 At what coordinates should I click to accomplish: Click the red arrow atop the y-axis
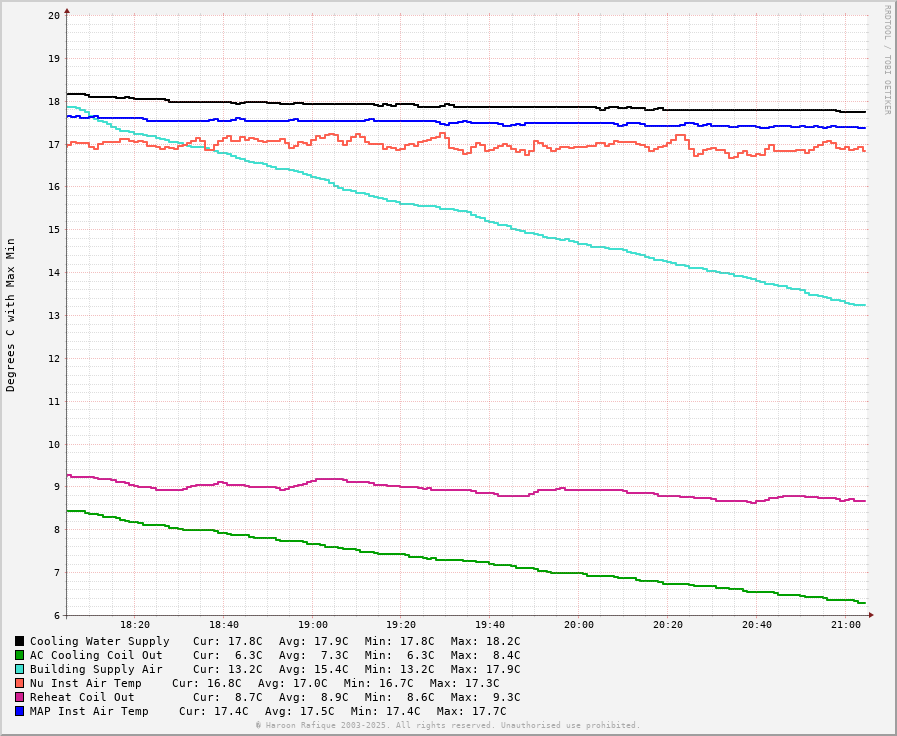tap(67, 11)
